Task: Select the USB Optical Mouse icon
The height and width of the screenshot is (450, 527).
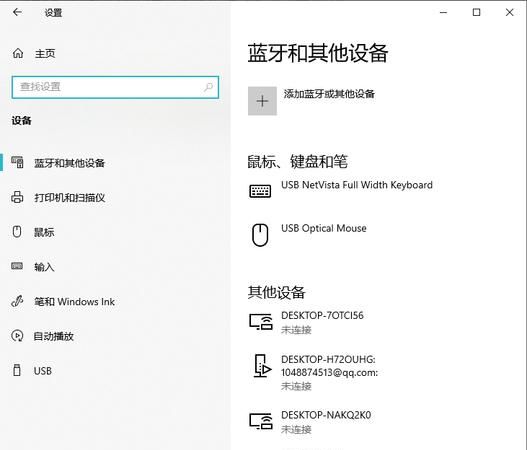Action: pyautogui.click(x=260, y=235)
